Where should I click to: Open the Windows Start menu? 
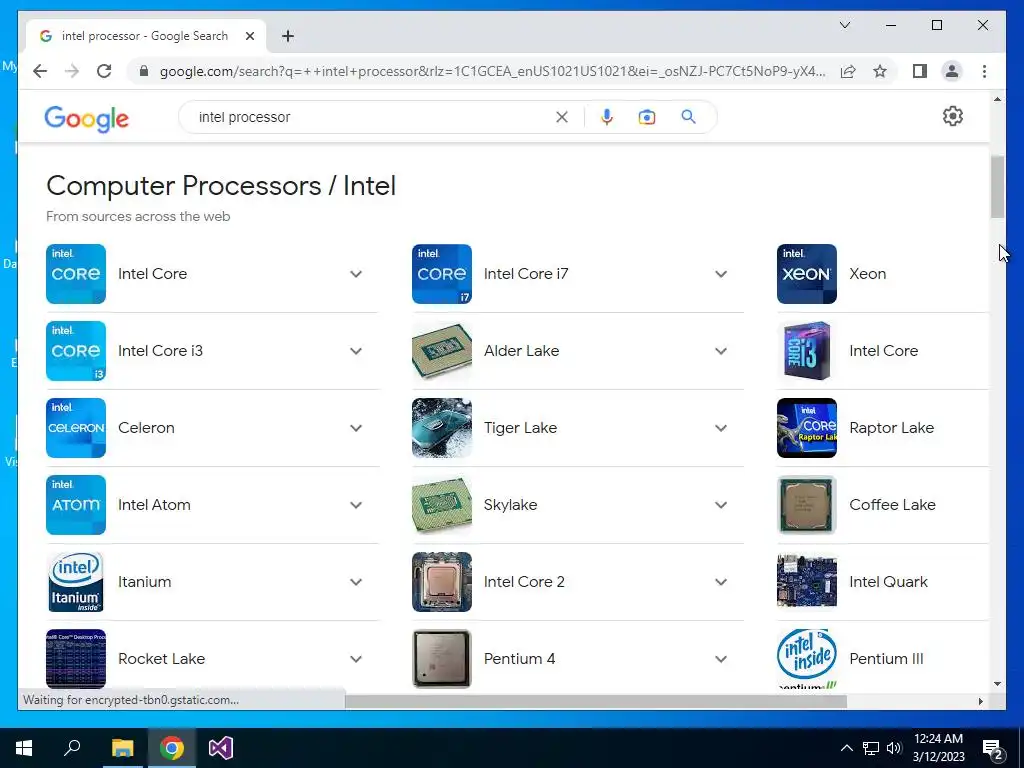(x=24, y=748)
